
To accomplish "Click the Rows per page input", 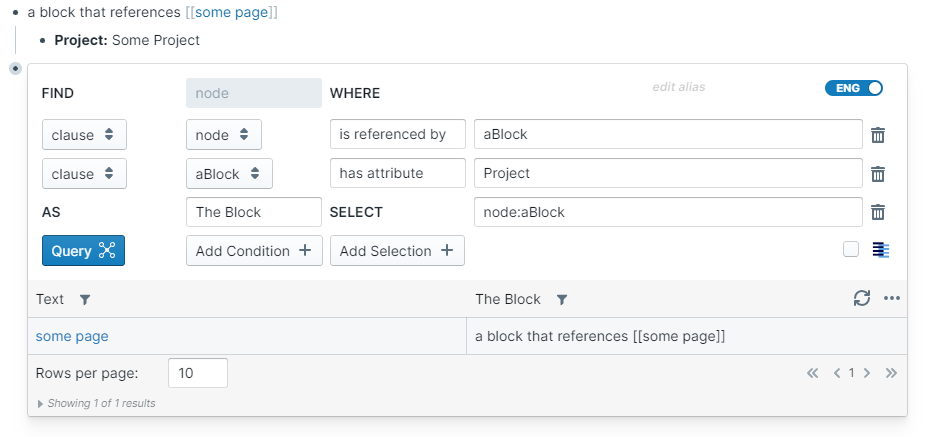I will [x=197, y=373].
